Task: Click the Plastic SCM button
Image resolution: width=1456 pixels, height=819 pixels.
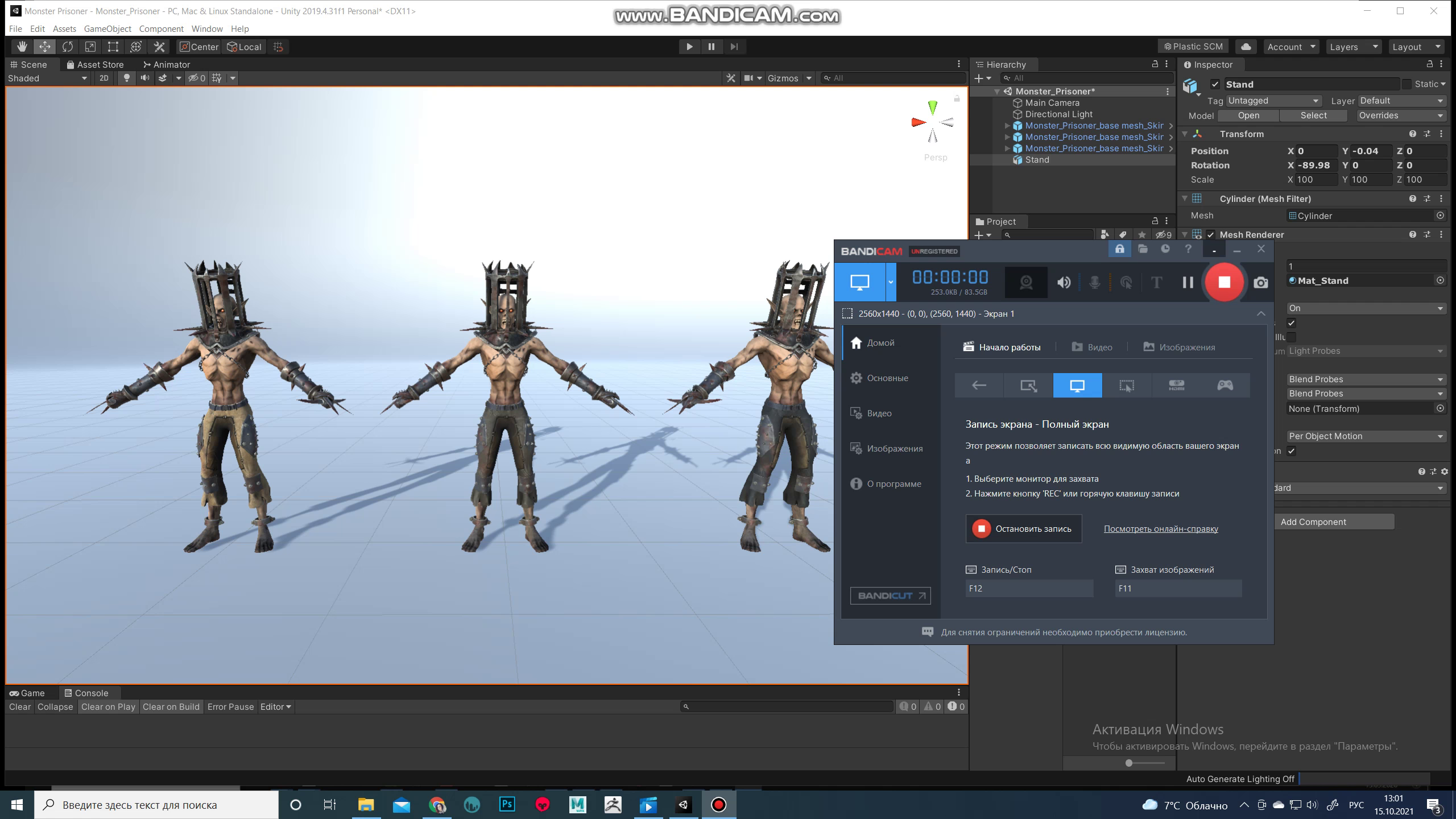Action: (1193, 47)
